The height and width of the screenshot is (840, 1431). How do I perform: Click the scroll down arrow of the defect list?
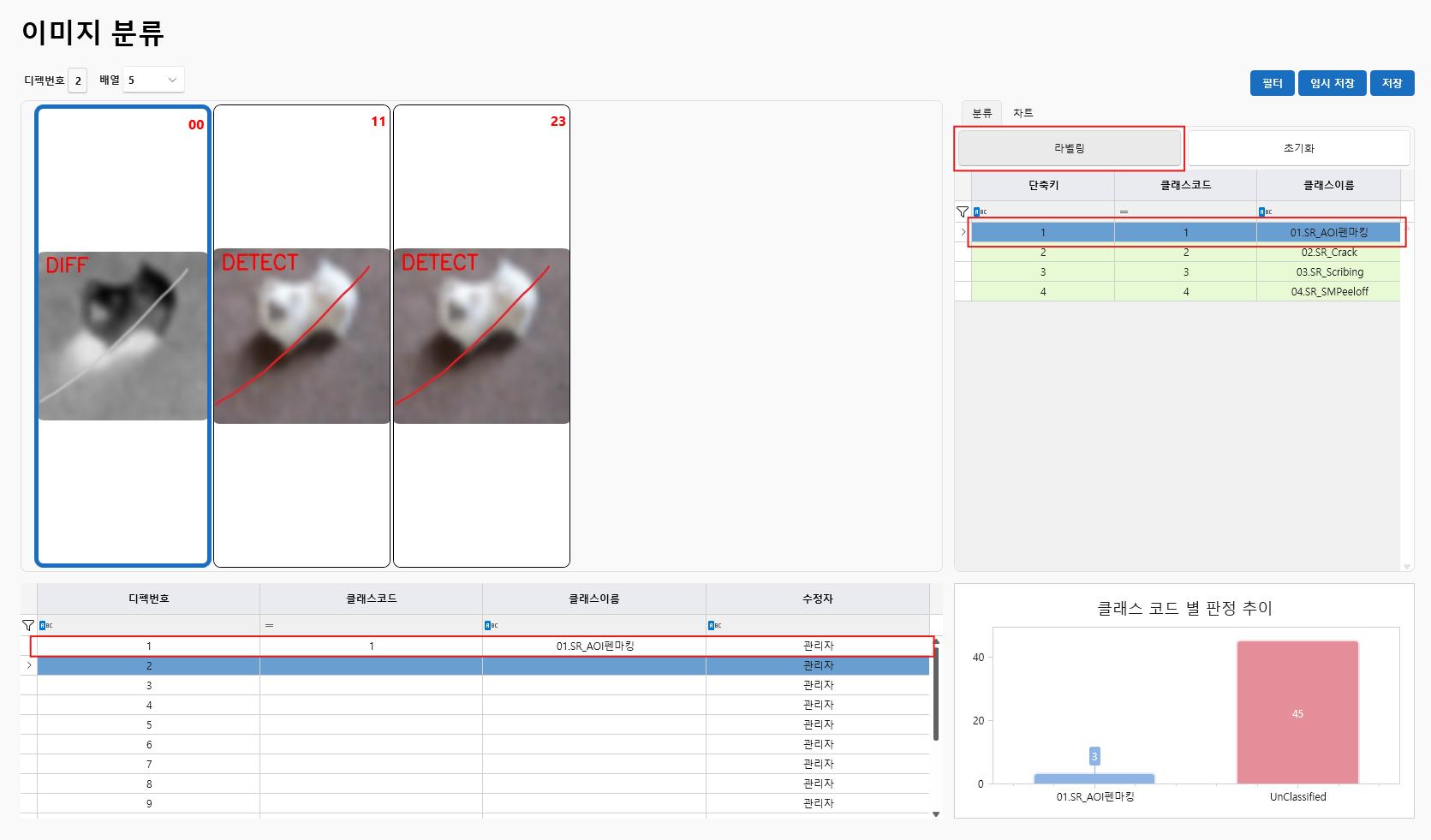point(935,814)
